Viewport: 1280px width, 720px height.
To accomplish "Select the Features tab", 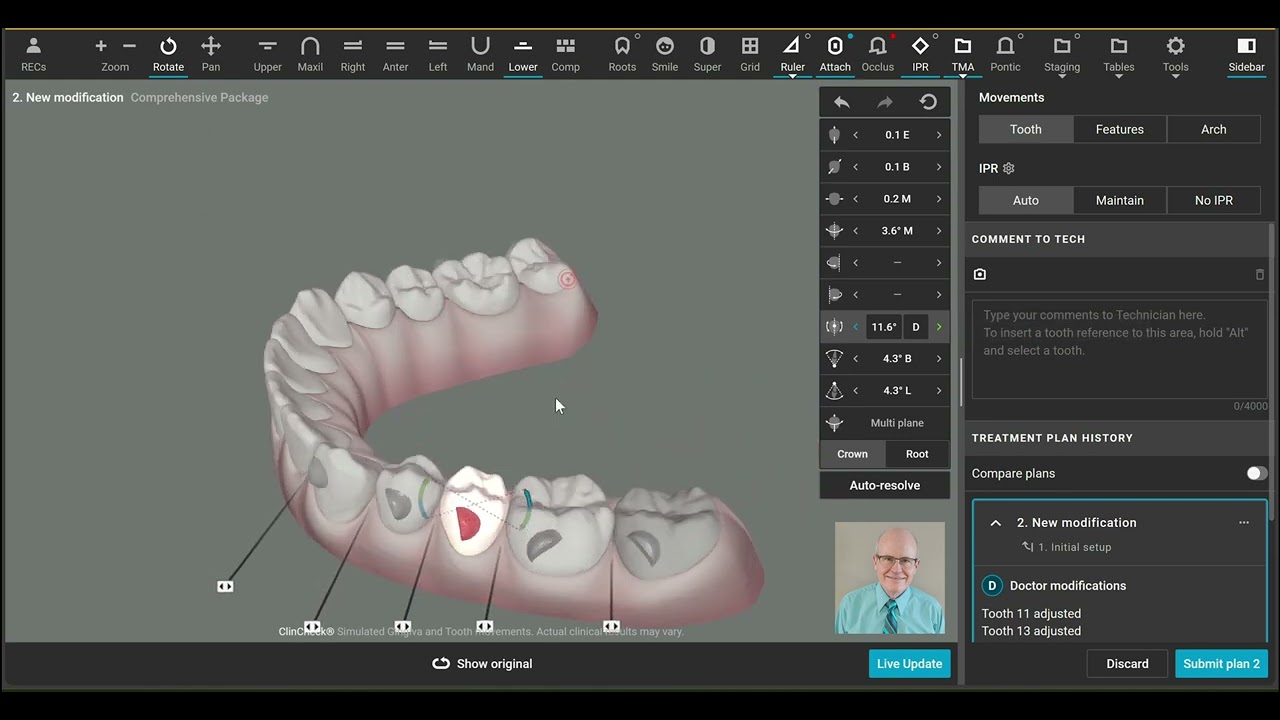I will click(1120, 129).
